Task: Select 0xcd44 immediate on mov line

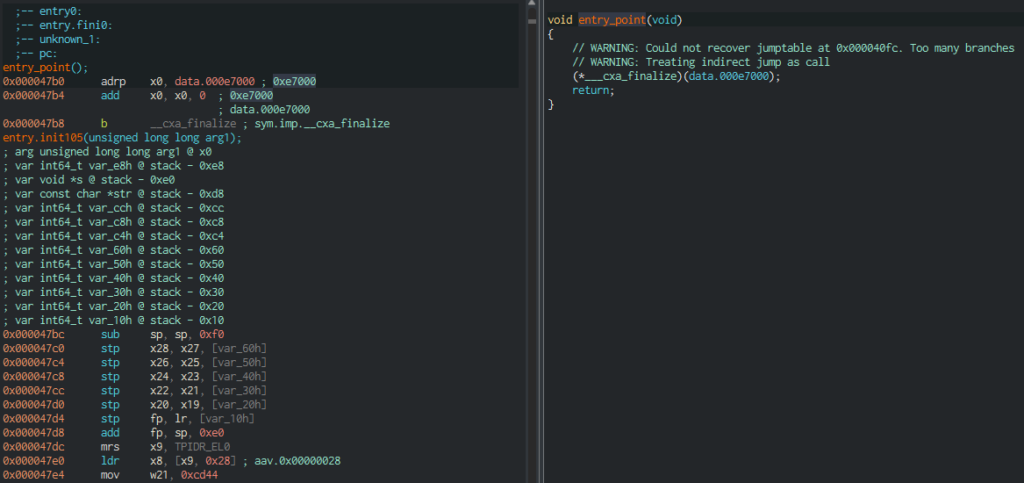Action: tap(201, 473)
